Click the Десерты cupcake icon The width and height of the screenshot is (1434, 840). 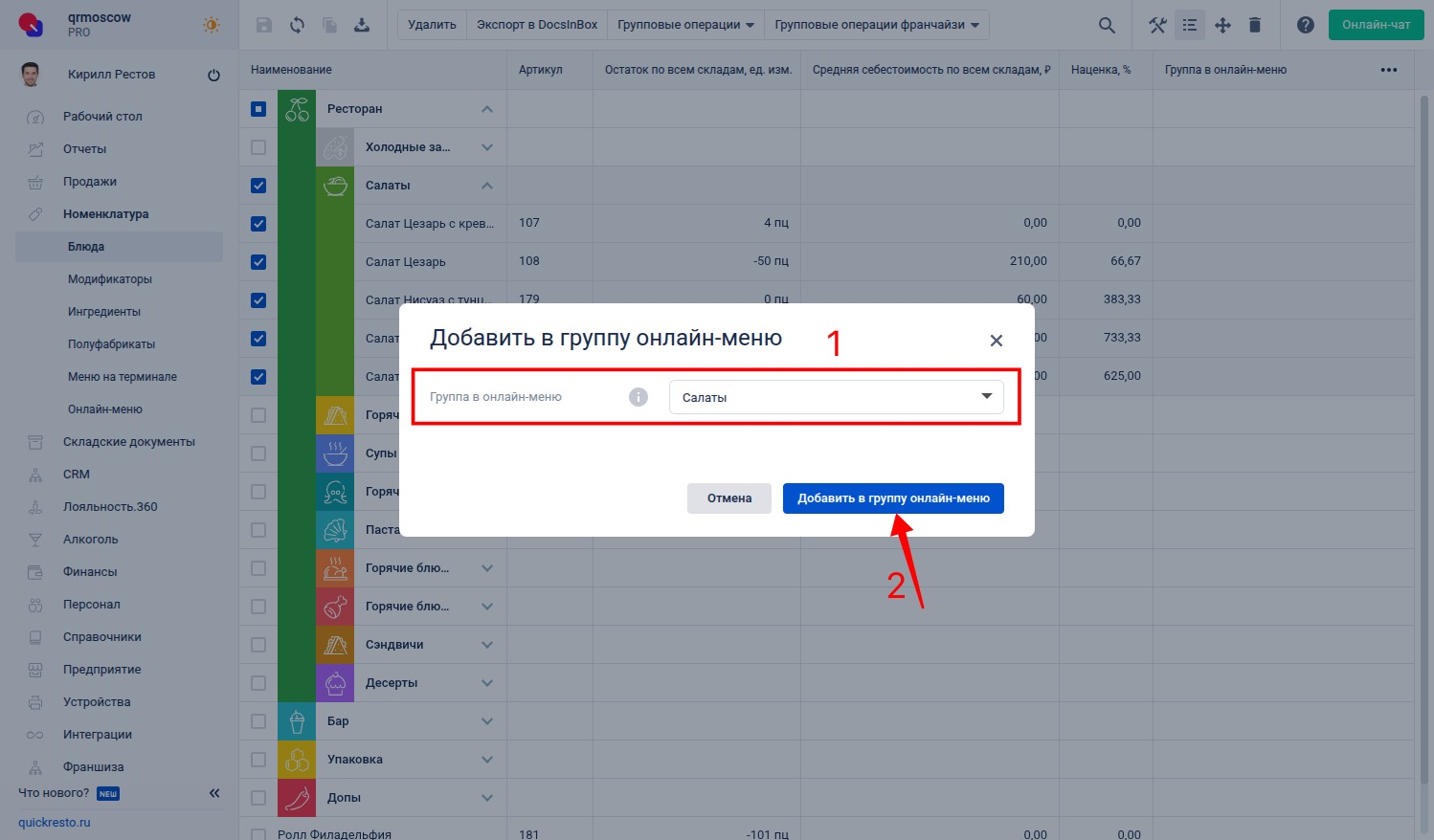(x=335, y=683)
